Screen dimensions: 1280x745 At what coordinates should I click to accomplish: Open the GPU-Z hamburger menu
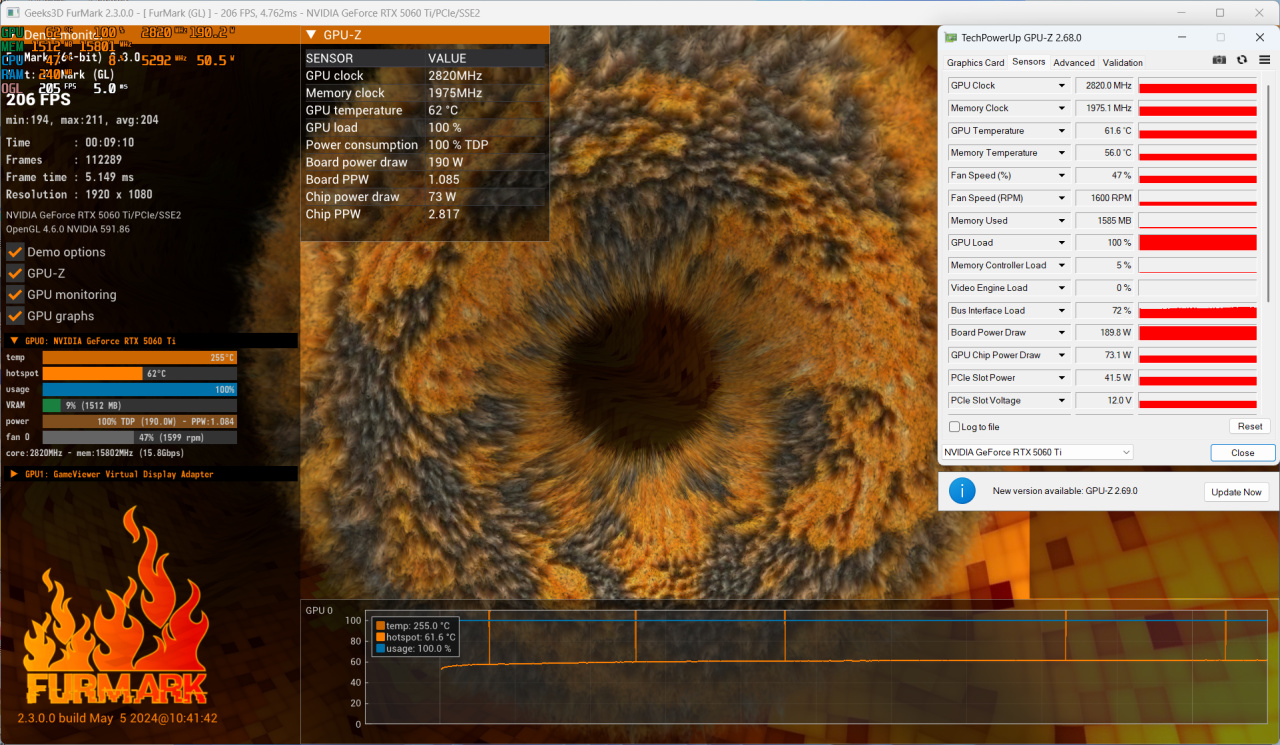(1264, 60)
